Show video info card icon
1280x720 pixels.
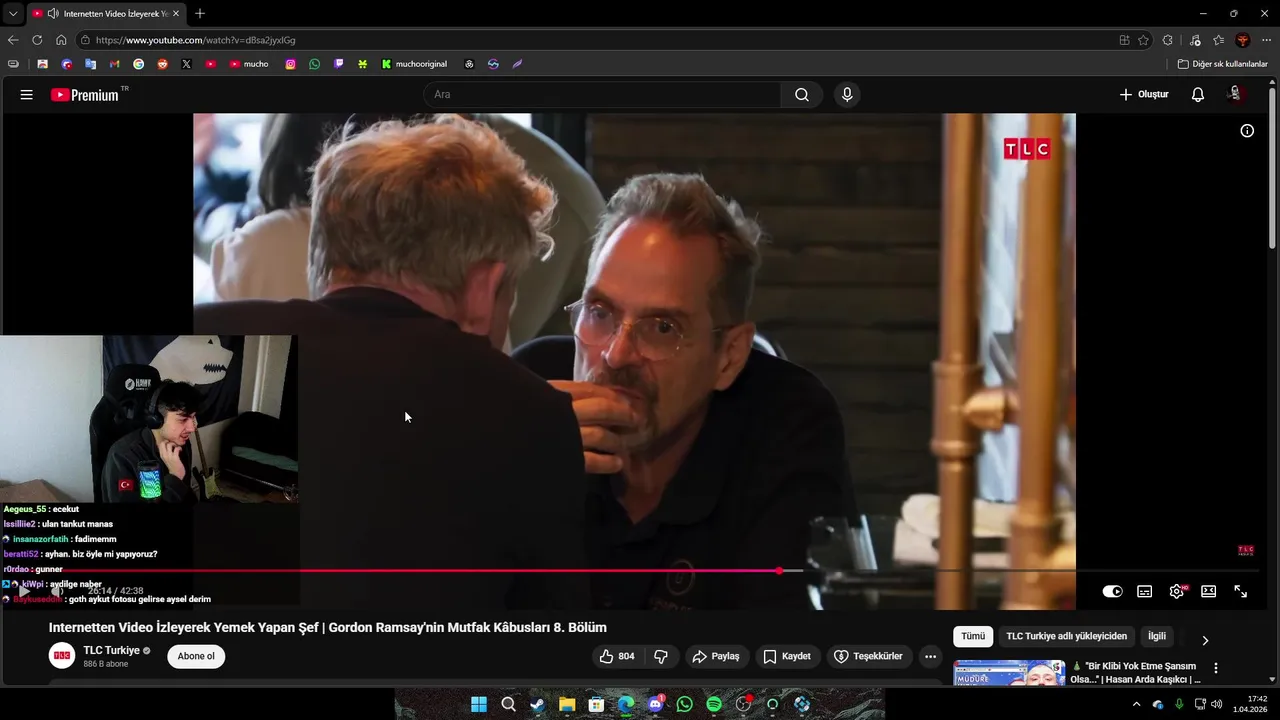point(1247,131)
